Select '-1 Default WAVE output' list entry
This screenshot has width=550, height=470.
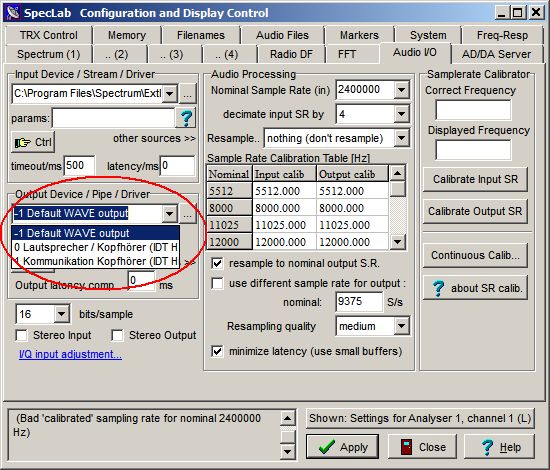(95, 233)
